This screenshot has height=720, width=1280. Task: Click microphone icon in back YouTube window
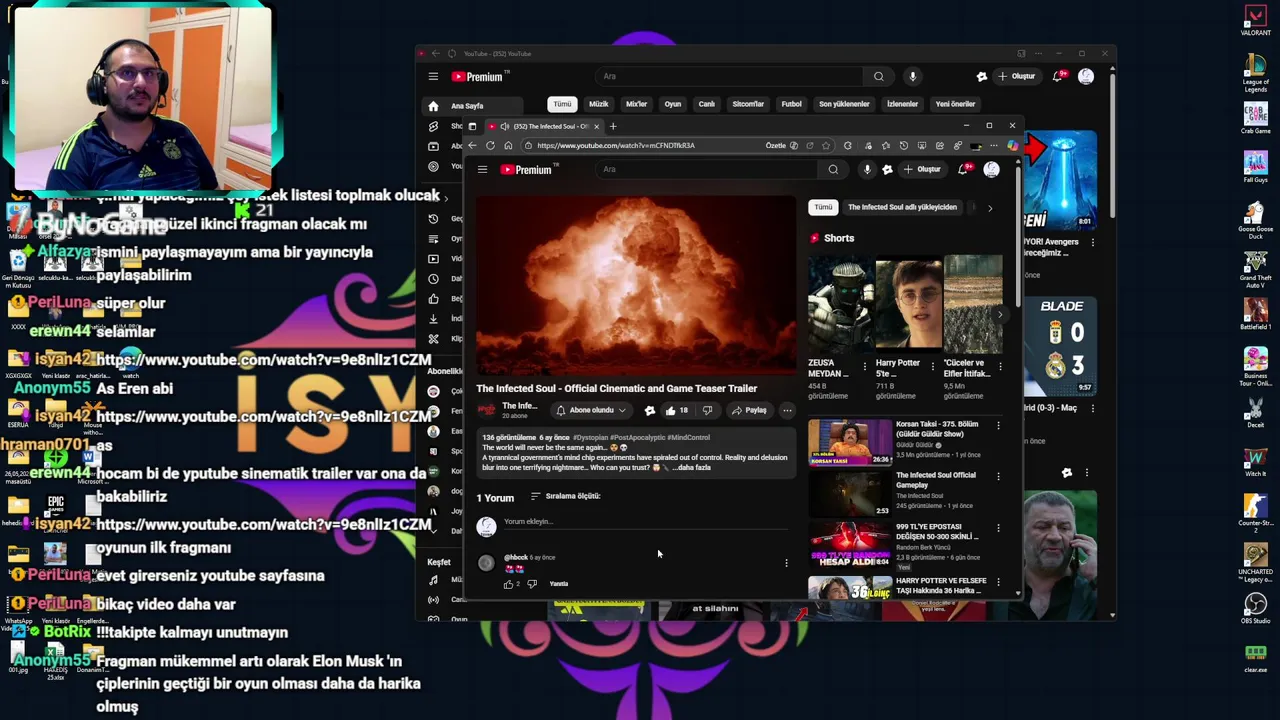pos(912,77)
